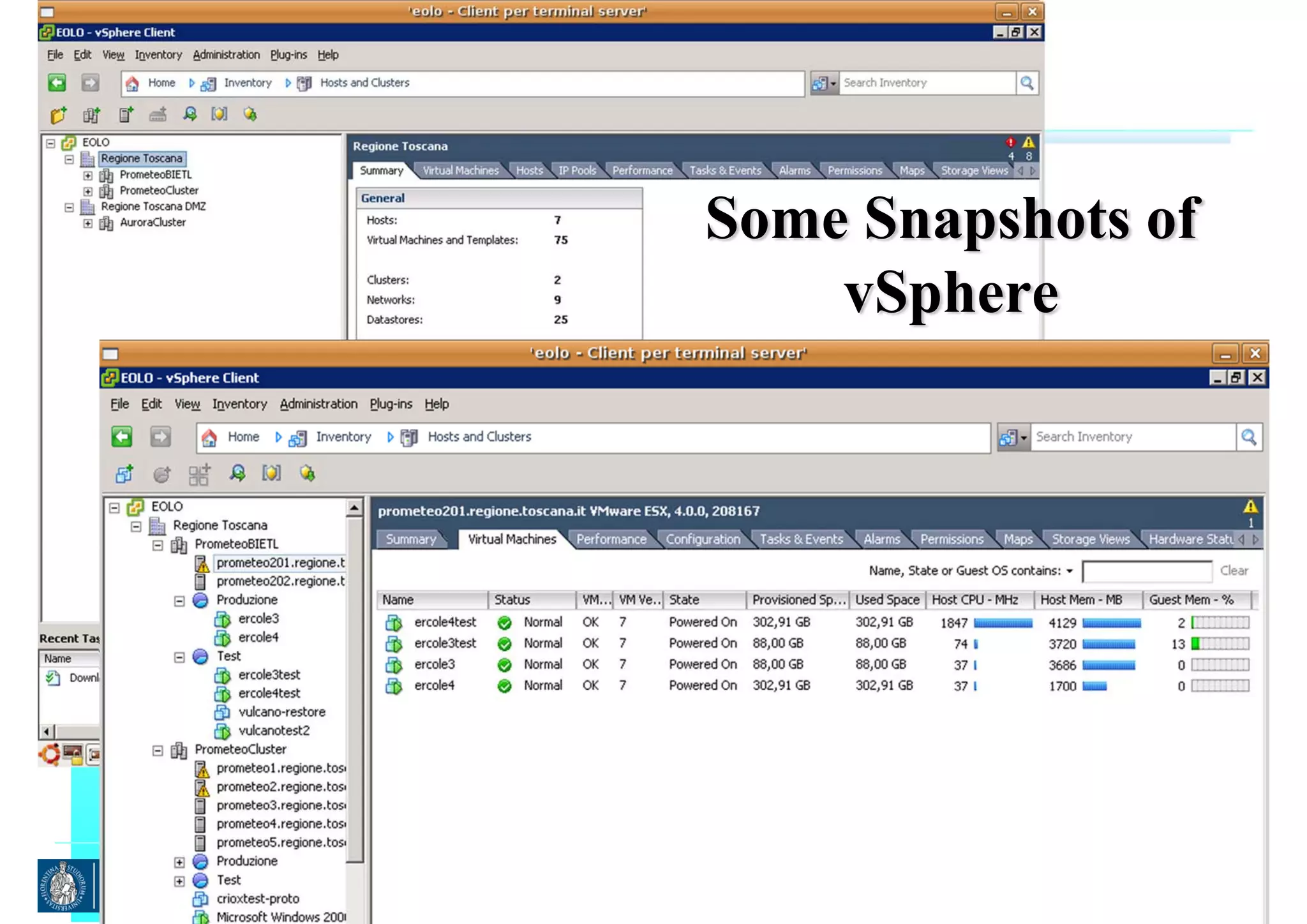Click the tab scroll right arrow in front window
Image resolution: width=1307 pixels, height=924 pixels.
[1255, 540]
